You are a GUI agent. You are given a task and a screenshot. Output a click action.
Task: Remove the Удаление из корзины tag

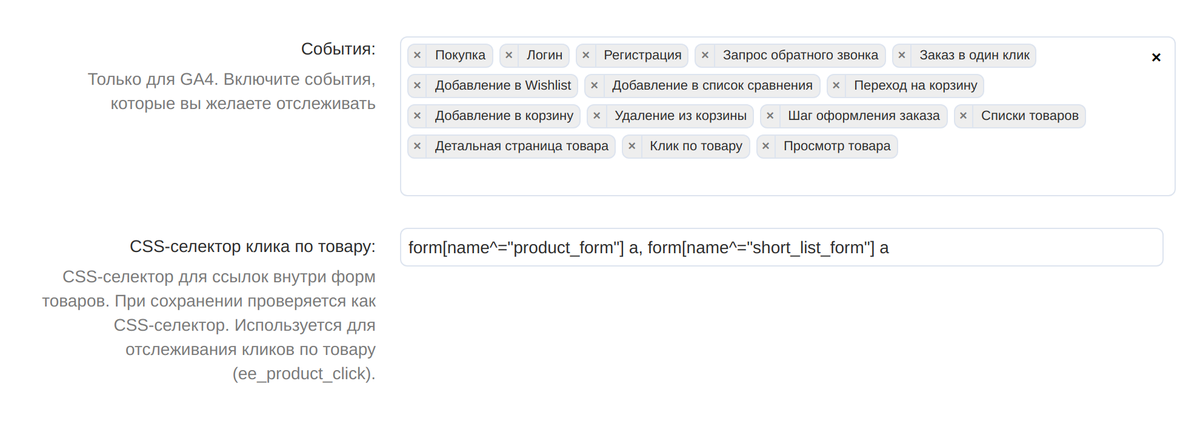click(x=597, y=116)
